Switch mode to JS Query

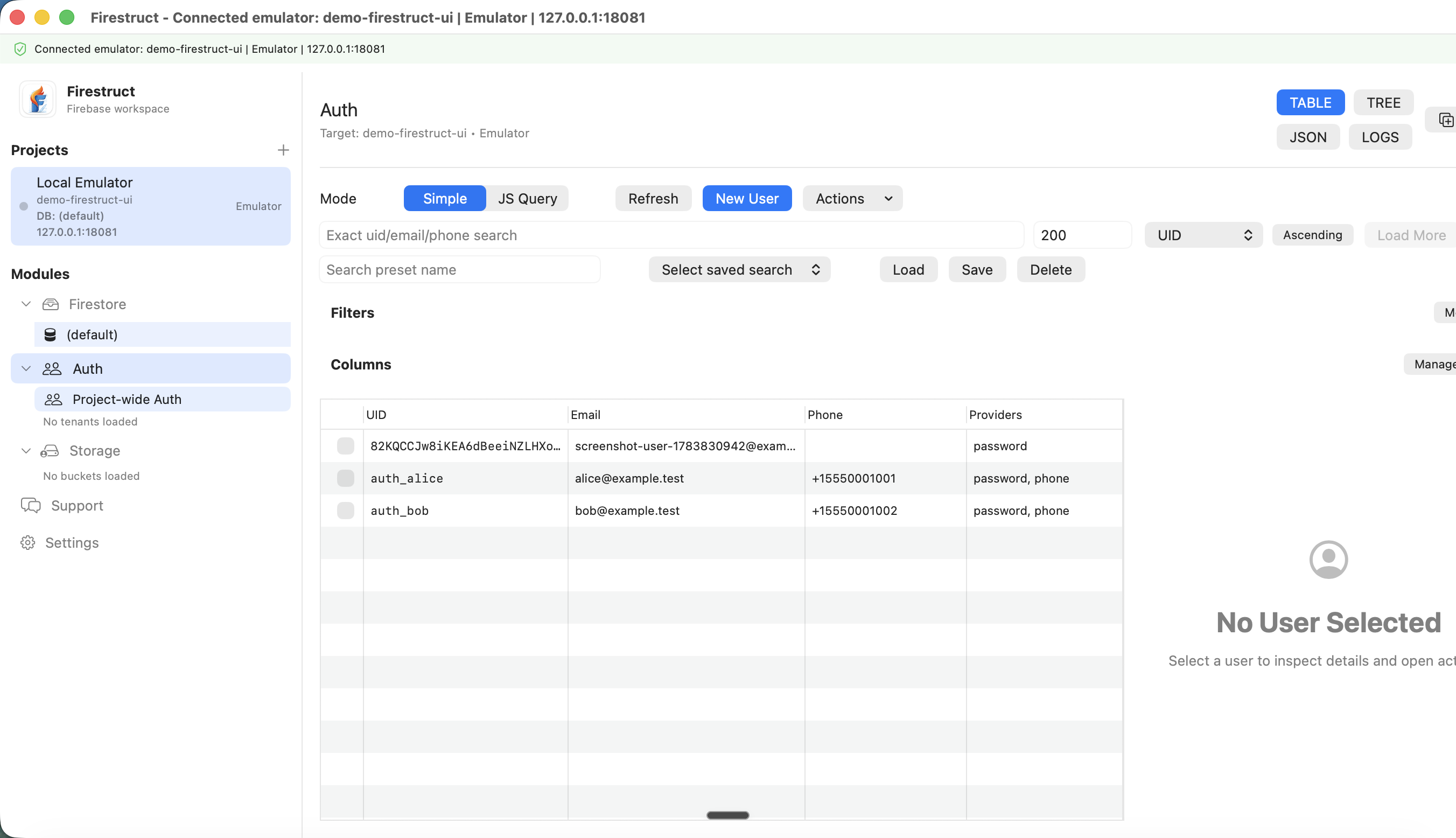coord(528,199)
